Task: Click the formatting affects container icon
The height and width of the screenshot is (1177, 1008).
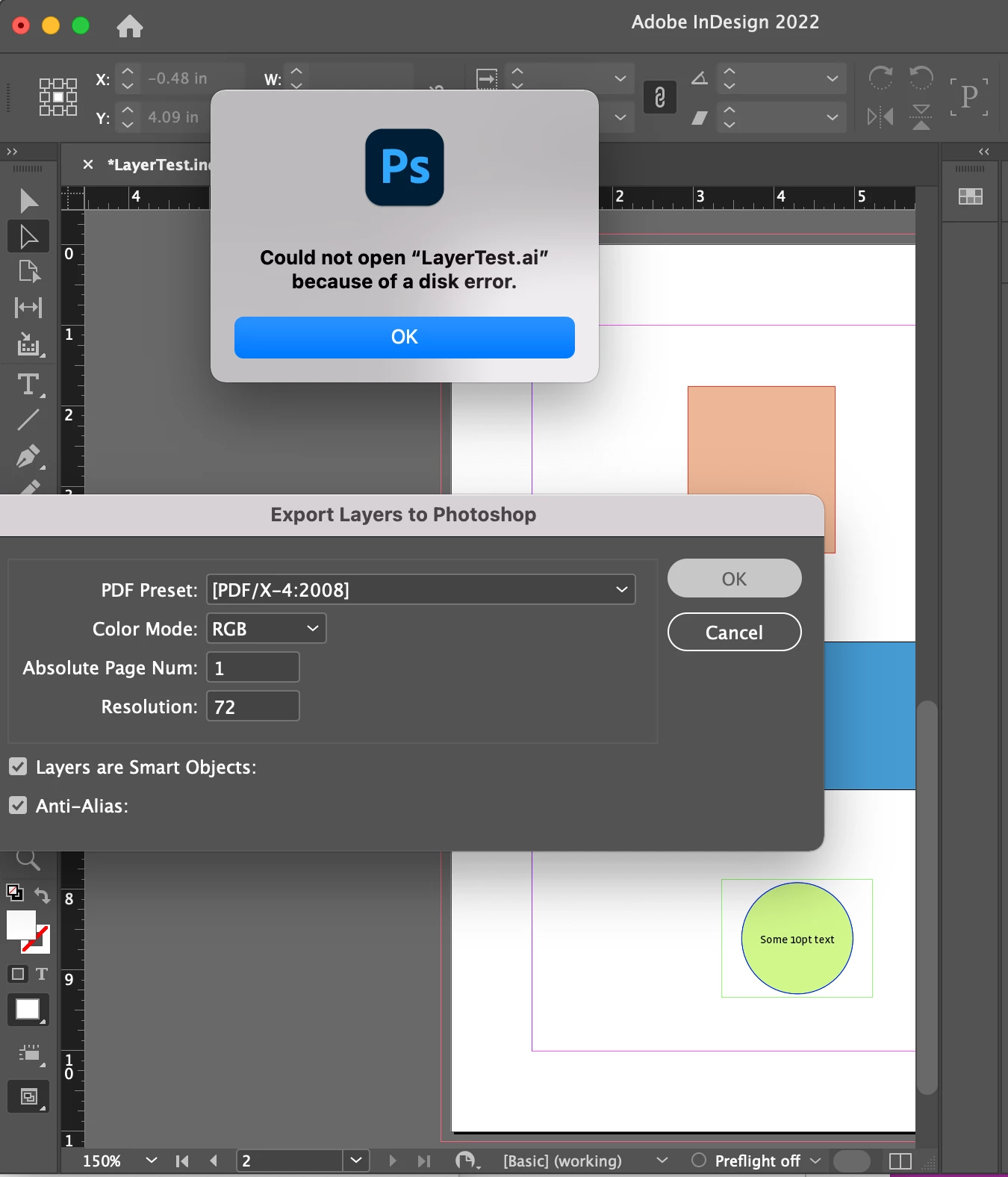Action: [19, 974]
